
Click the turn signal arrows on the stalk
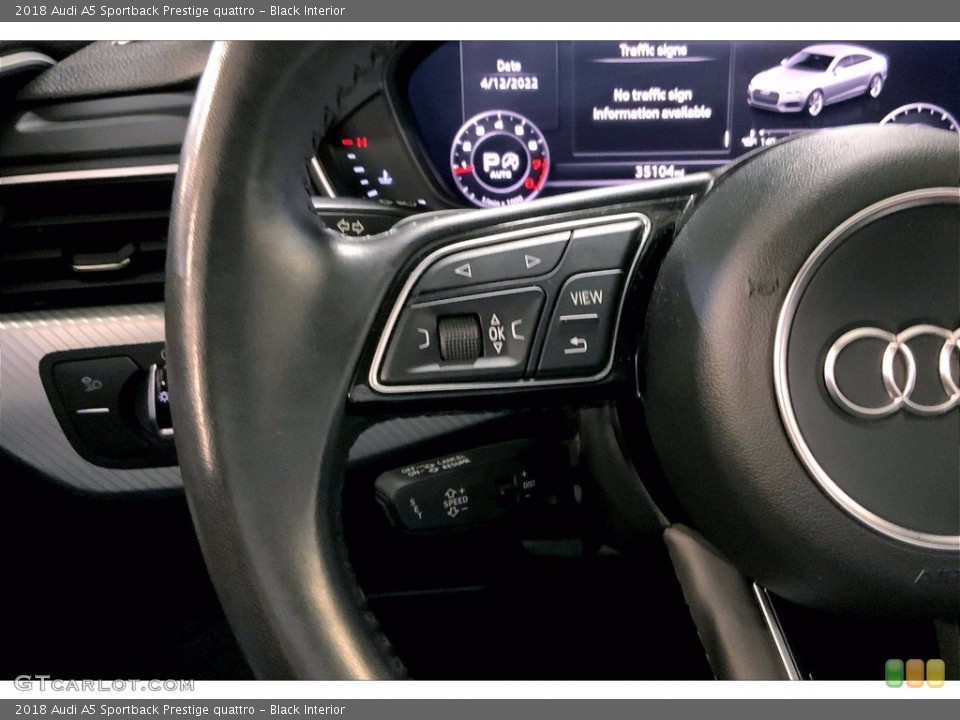tap(350, 227)
